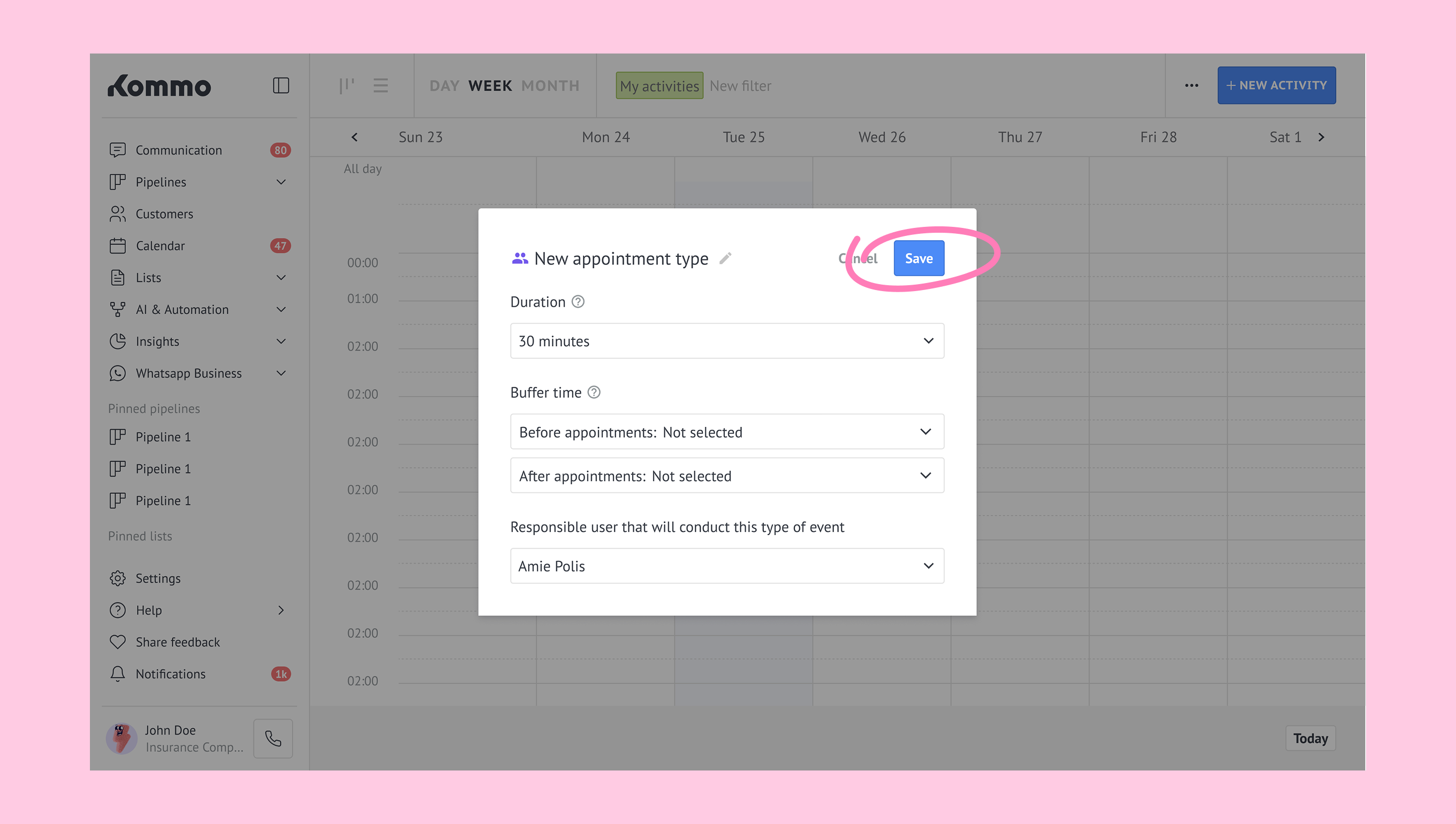1456x824 pixels.
Task: Open the Duration 30 minutes dropdown
Action: coord(727,341)
